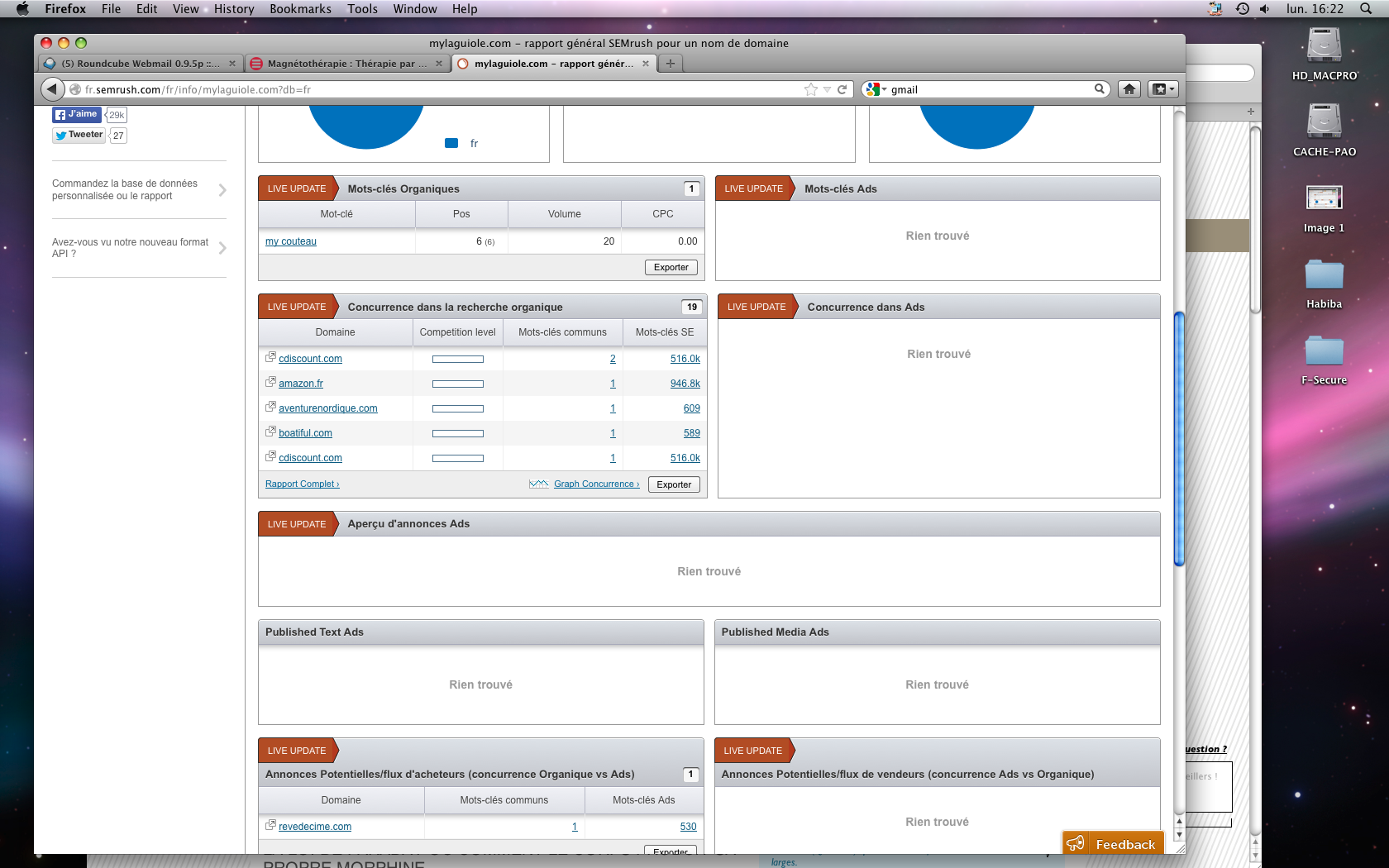Viewport: 1389px width, 868px height.
Task: Open the amazon.fr domain link
Action: pyautogui.click(x=301, y=384)
